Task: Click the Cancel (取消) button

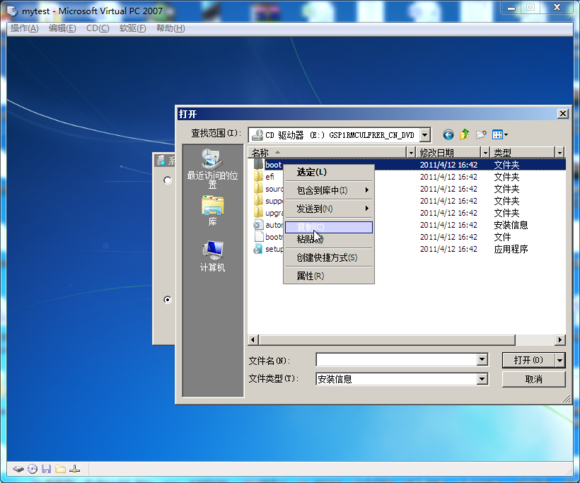Action: tap(533, 379)
